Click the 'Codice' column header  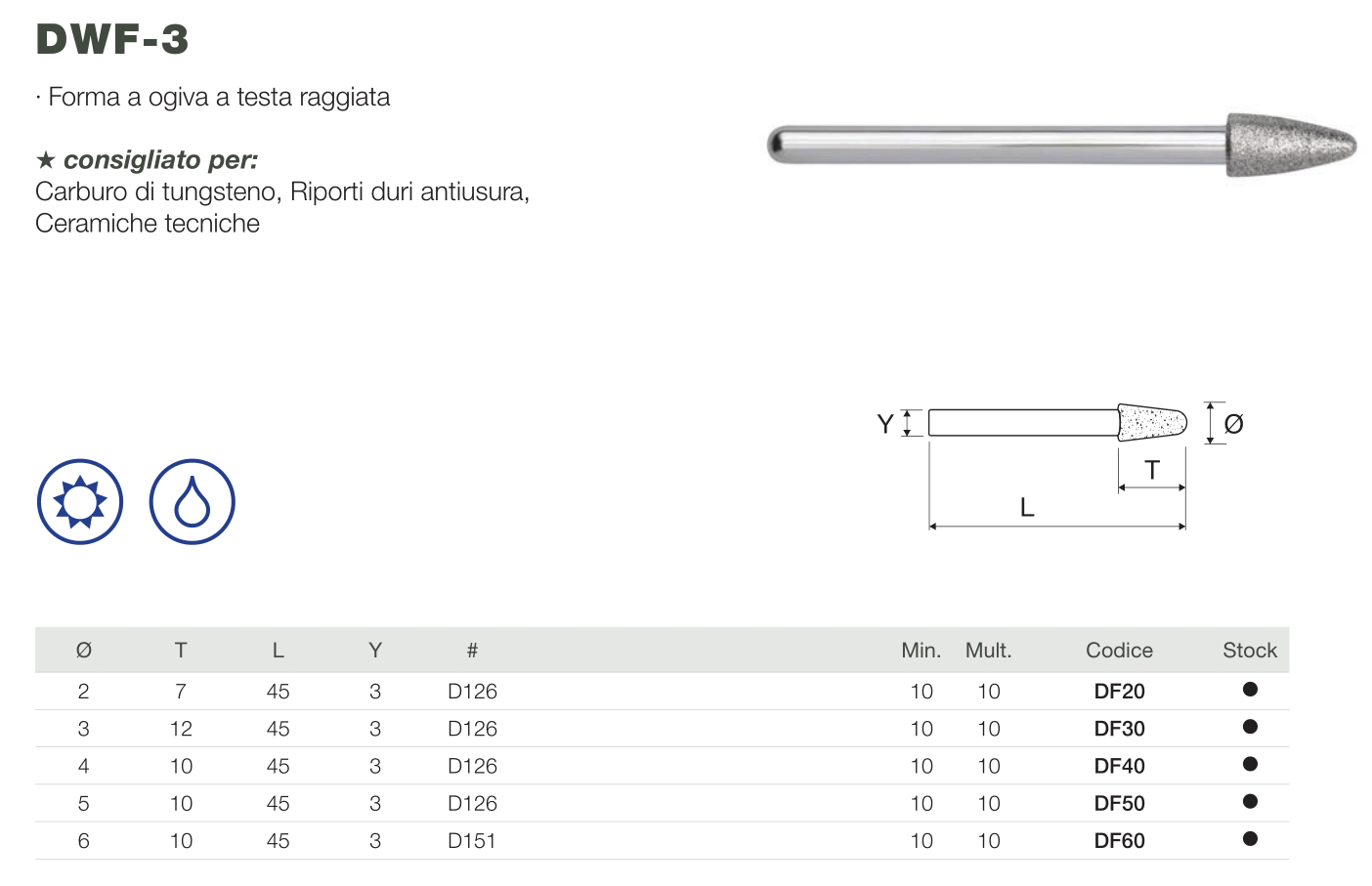coord(1119,651)
